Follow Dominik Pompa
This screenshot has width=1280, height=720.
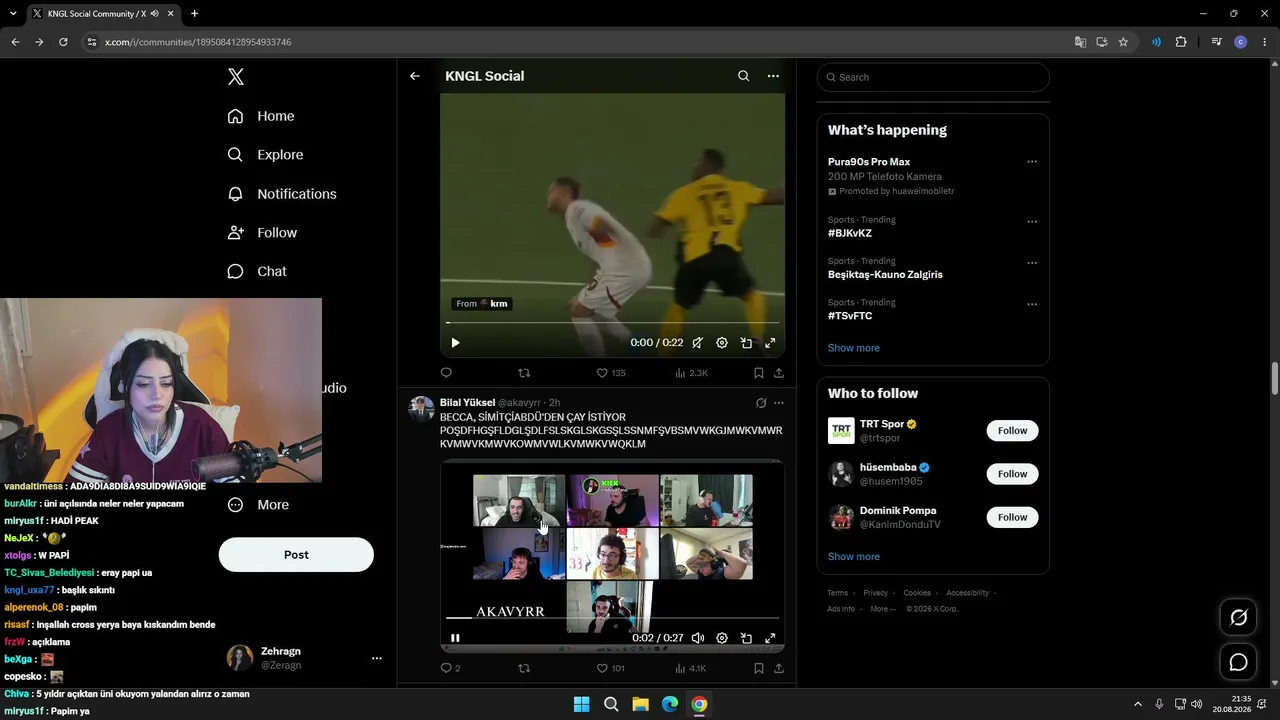coord(1012,517)
